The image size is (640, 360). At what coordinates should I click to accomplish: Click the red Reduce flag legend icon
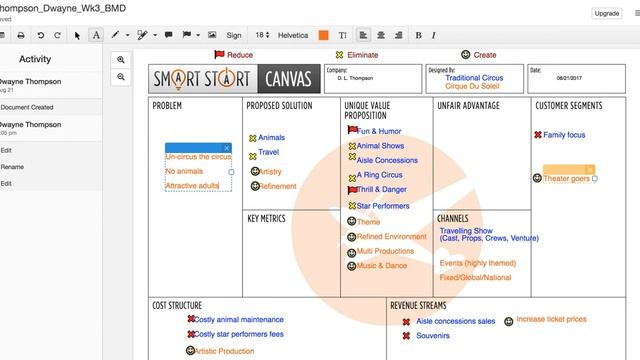[x=219, y=54]
